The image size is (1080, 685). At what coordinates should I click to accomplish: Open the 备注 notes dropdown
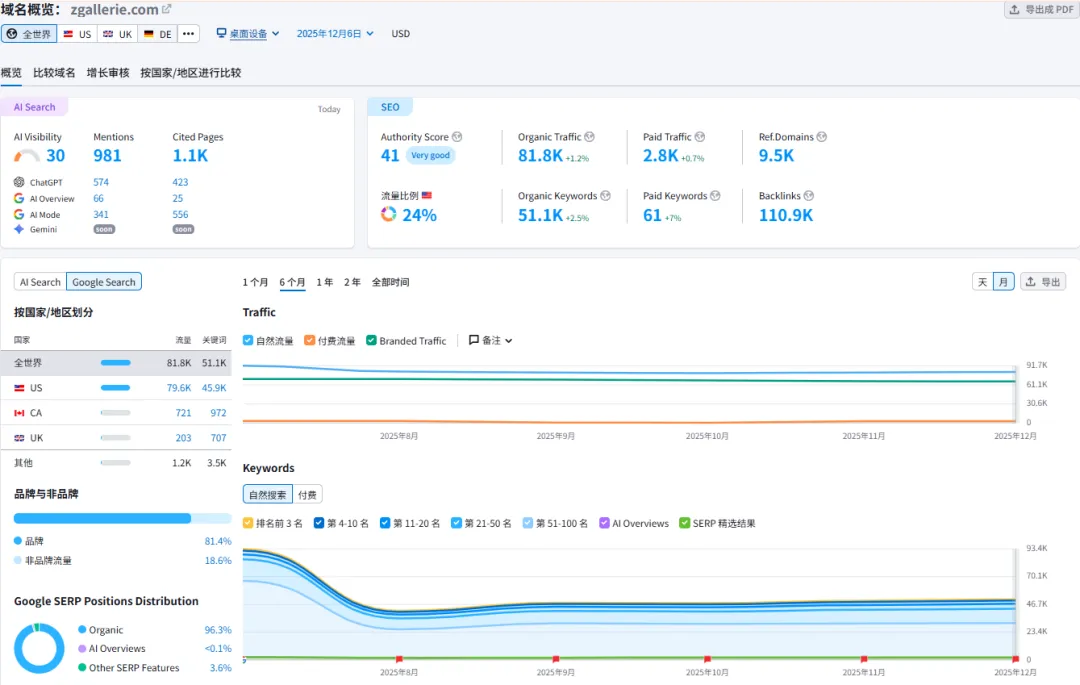tap(490, 341)
